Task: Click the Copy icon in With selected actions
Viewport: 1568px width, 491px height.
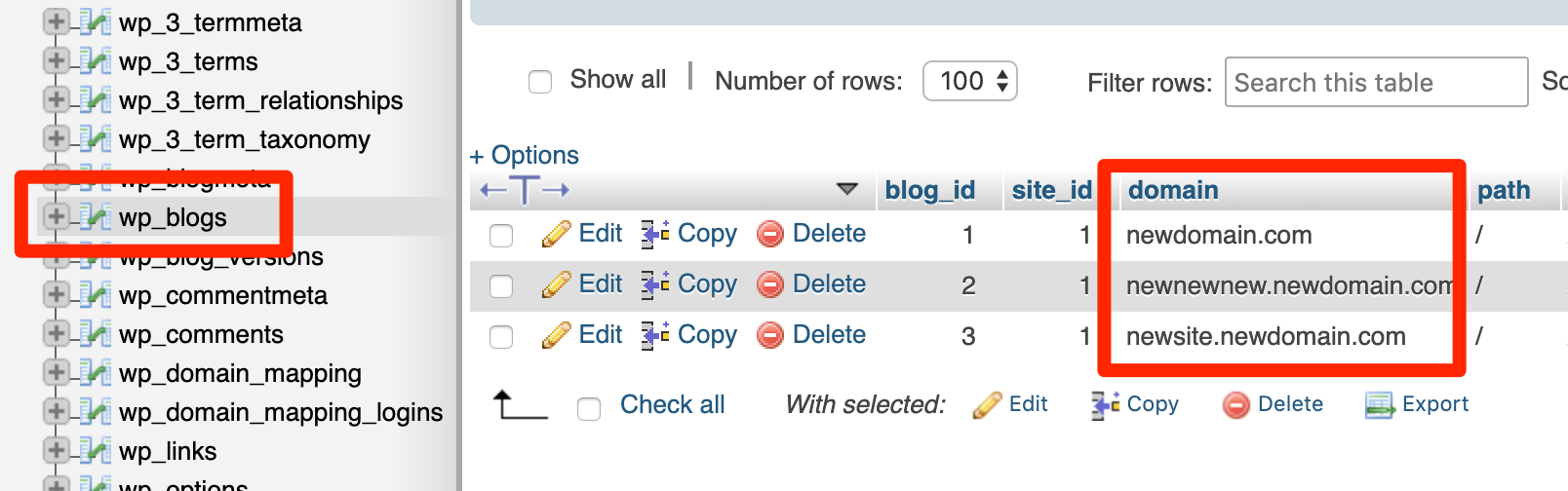Action: [x=1105, y=404]
